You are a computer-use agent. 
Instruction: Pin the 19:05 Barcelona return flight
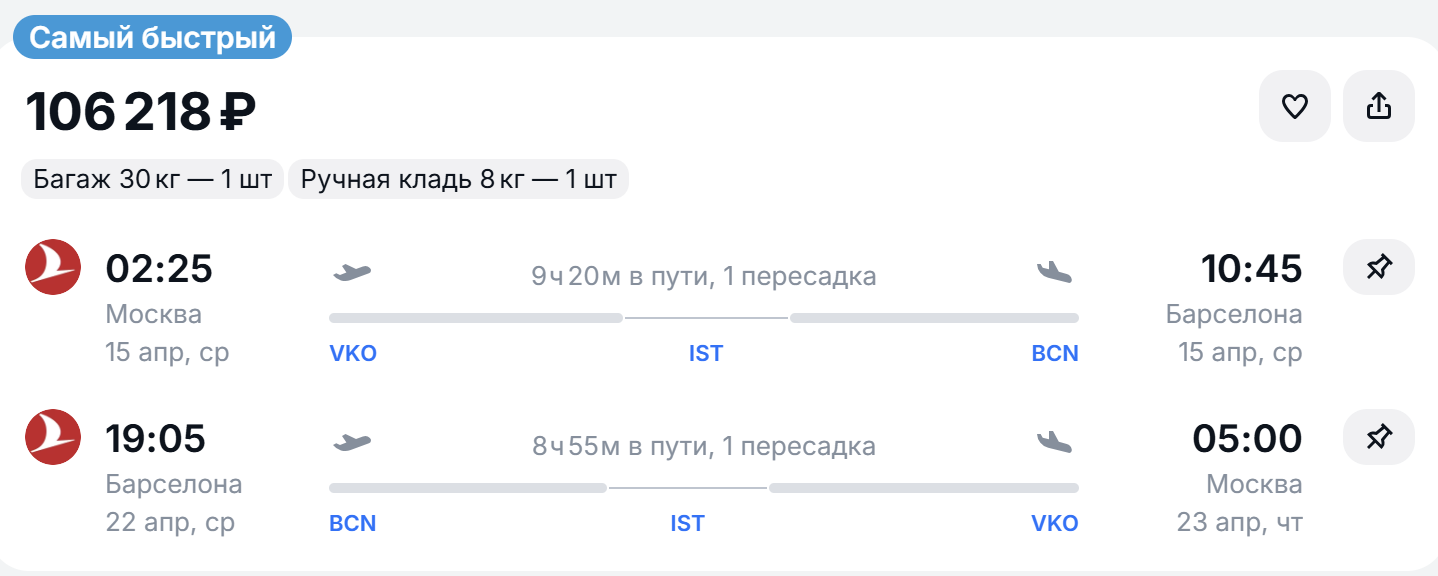coord(1378,437)
